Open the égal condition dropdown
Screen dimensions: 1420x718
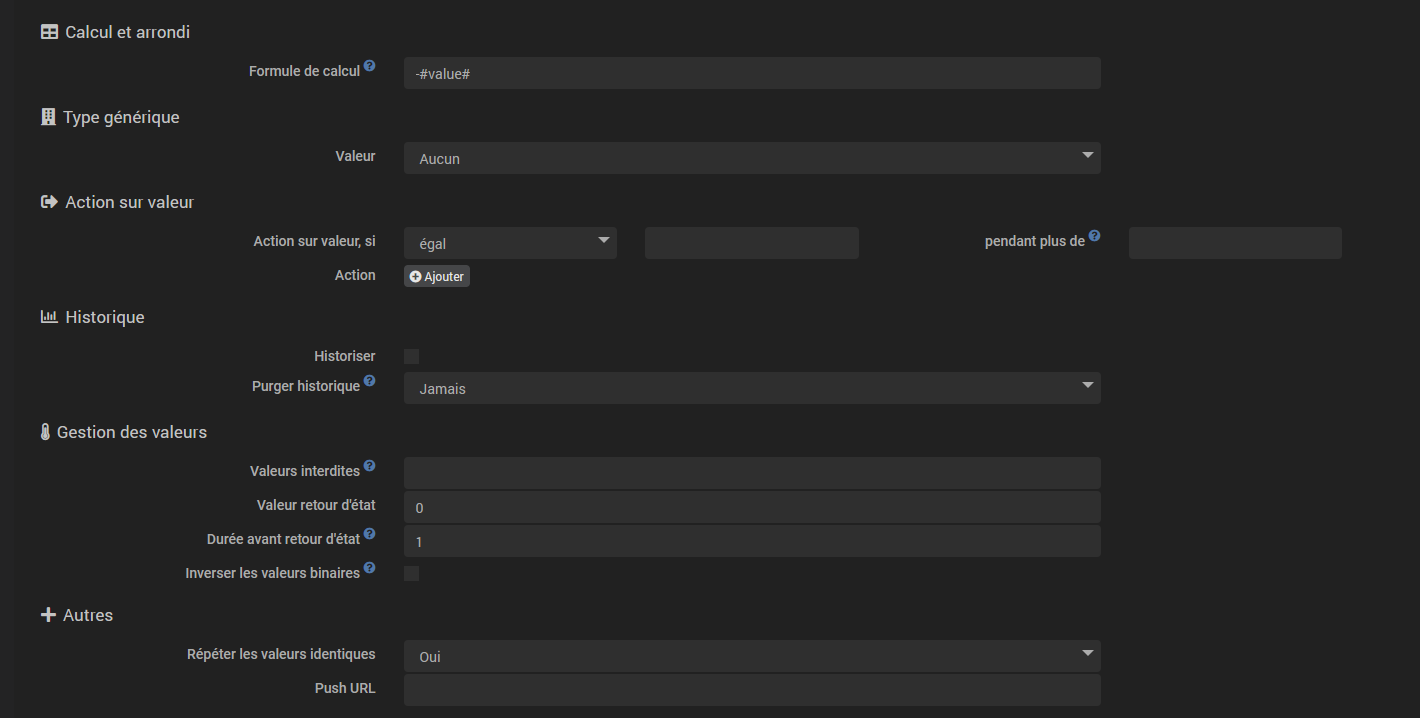[x=510, y=243]
